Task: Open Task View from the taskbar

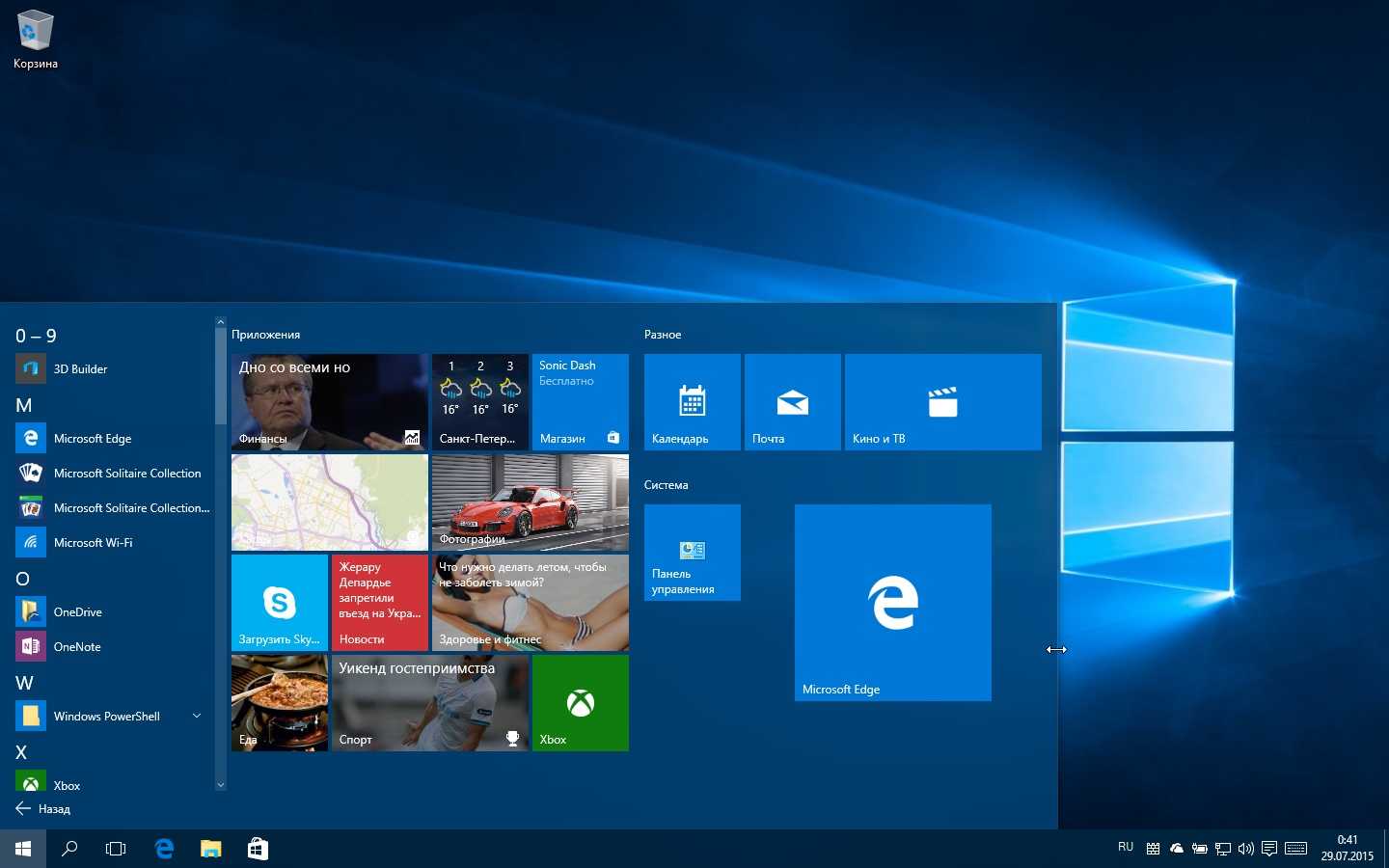Action: (x=116, y=849)
